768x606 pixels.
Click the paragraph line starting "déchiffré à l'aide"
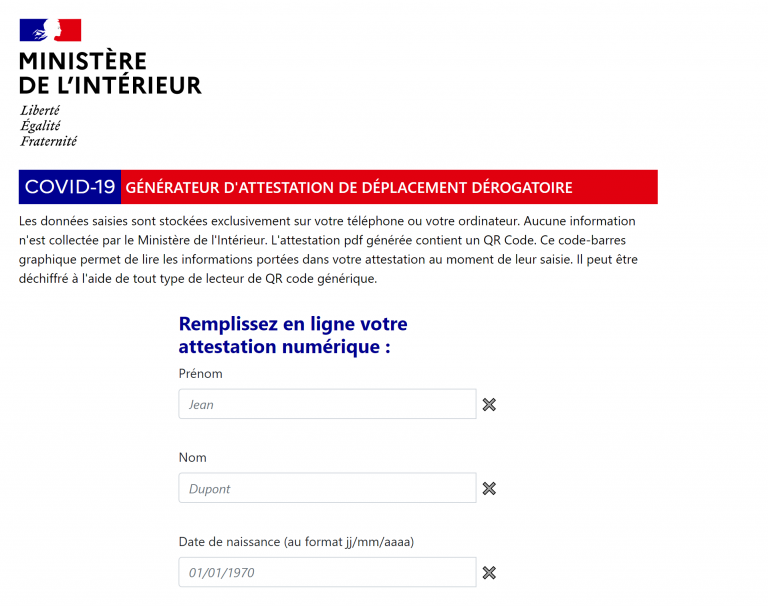pyautogui.click(x=198, y=279)
